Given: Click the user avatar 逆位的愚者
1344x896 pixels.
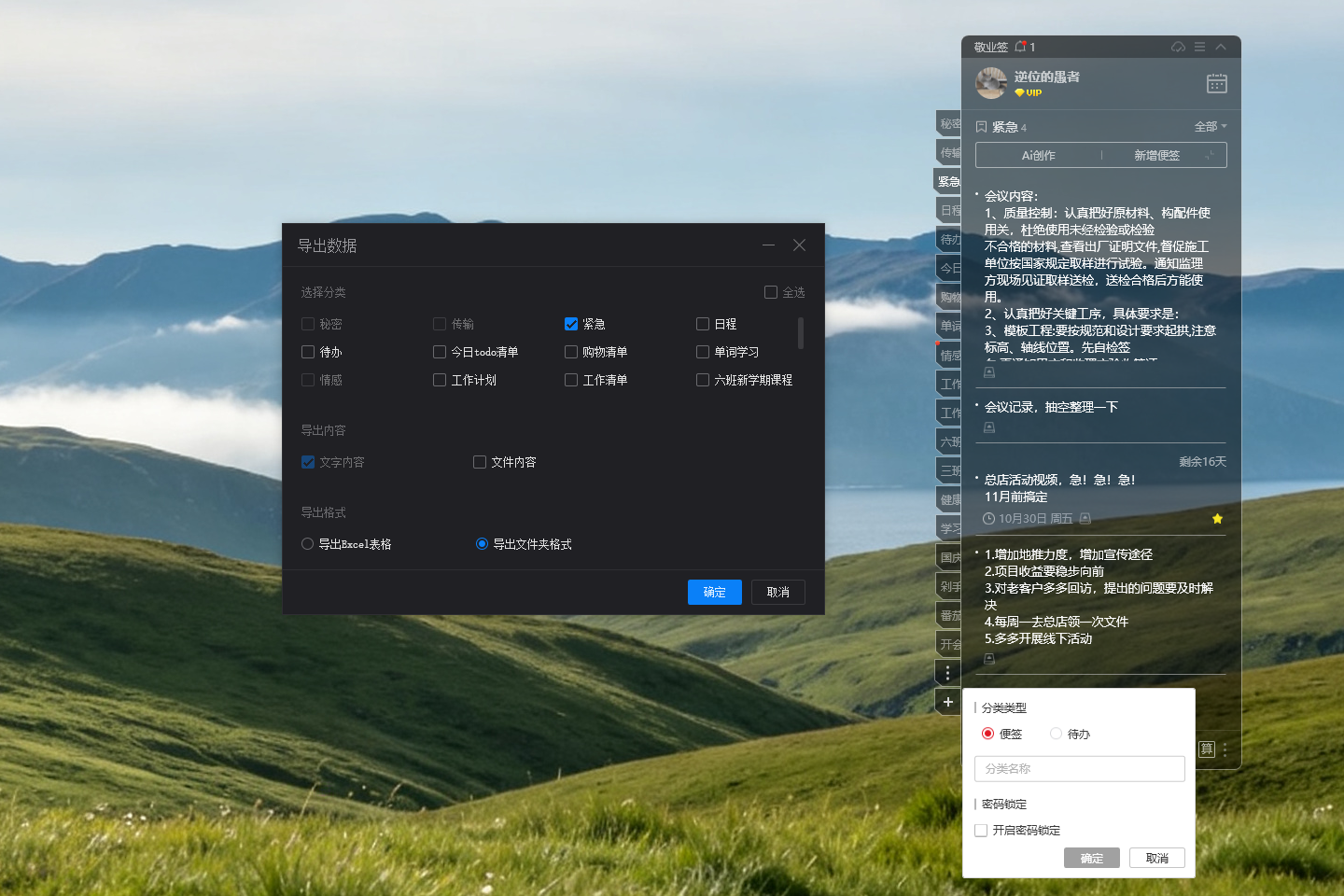Looking at the screenshot, I should pos(991,83).
